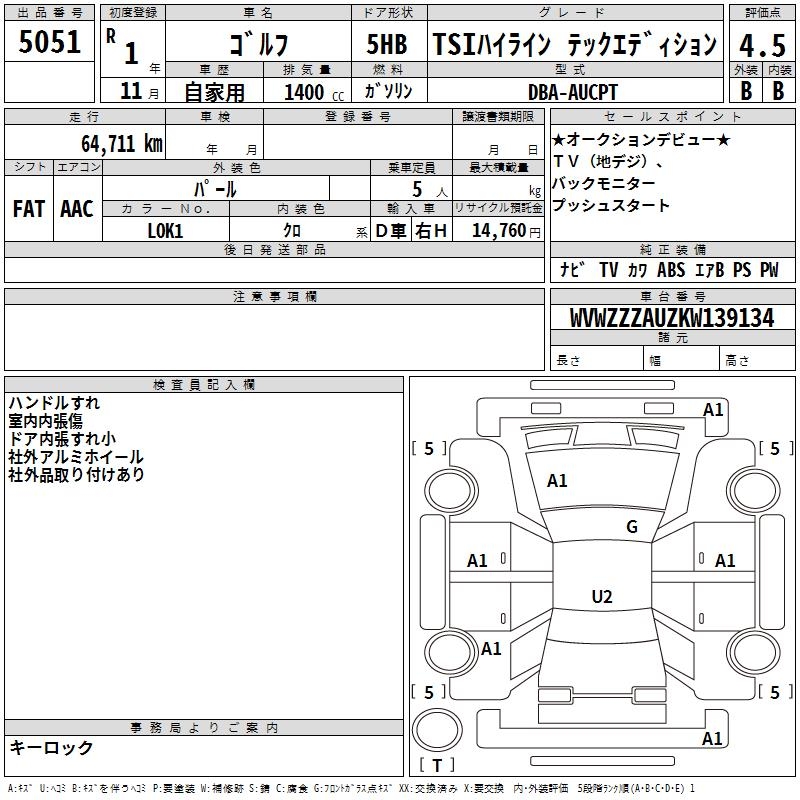Click the キーロック notice text
800x800 pixels.
click(51, 747)
